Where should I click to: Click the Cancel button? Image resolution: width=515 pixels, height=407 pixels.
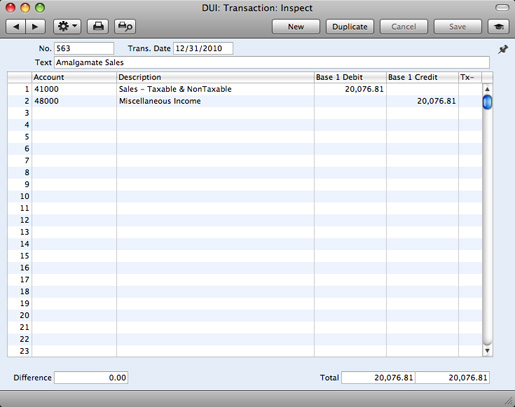coord(404,27)
